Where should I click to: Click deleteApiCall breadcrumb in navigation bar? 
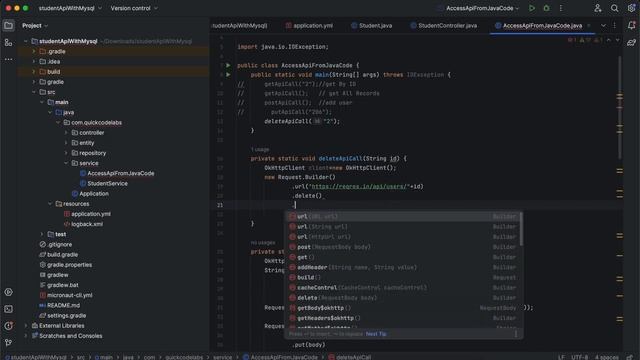[349, 357]
